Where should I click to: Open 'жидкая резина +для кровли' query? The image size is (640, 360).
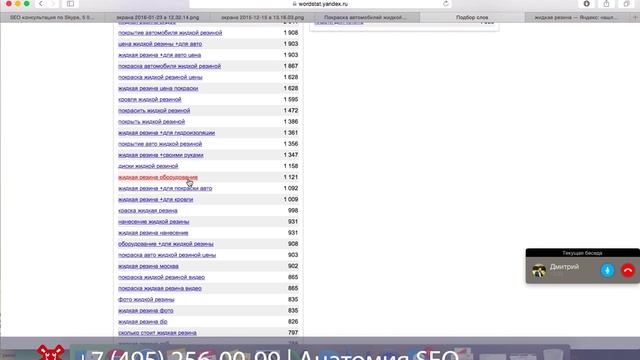(156, 199)
